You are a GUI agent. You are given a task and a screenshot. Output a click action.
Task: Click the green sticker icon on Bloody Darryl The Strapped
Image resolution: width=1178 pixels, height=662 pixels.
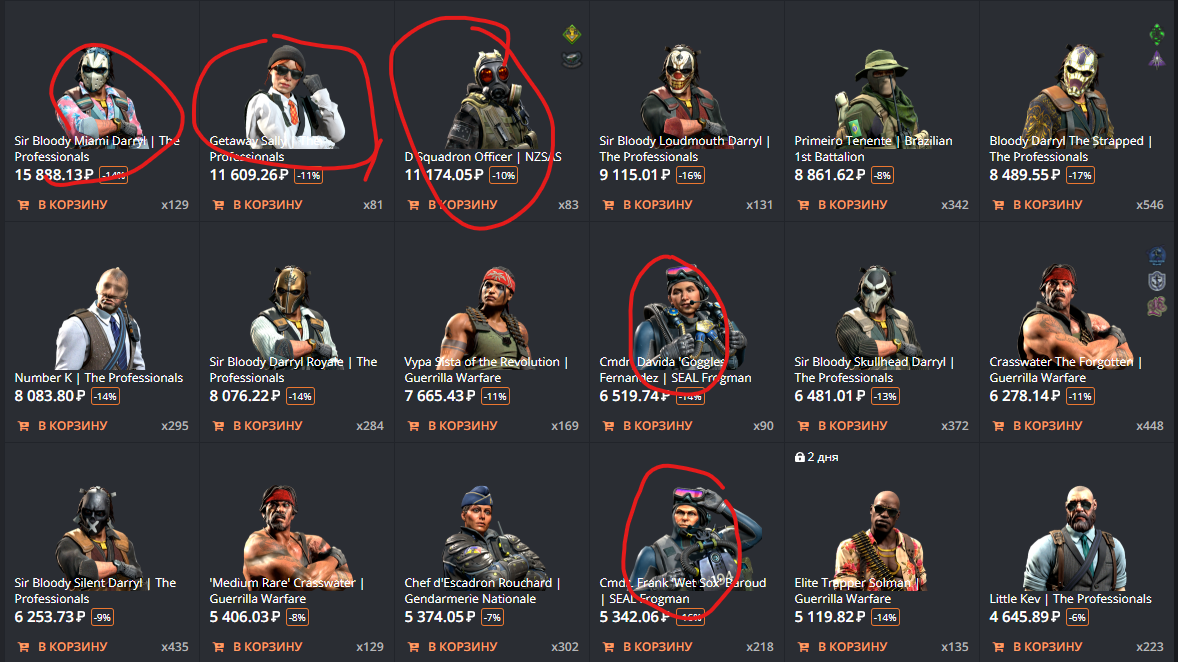1157,35
